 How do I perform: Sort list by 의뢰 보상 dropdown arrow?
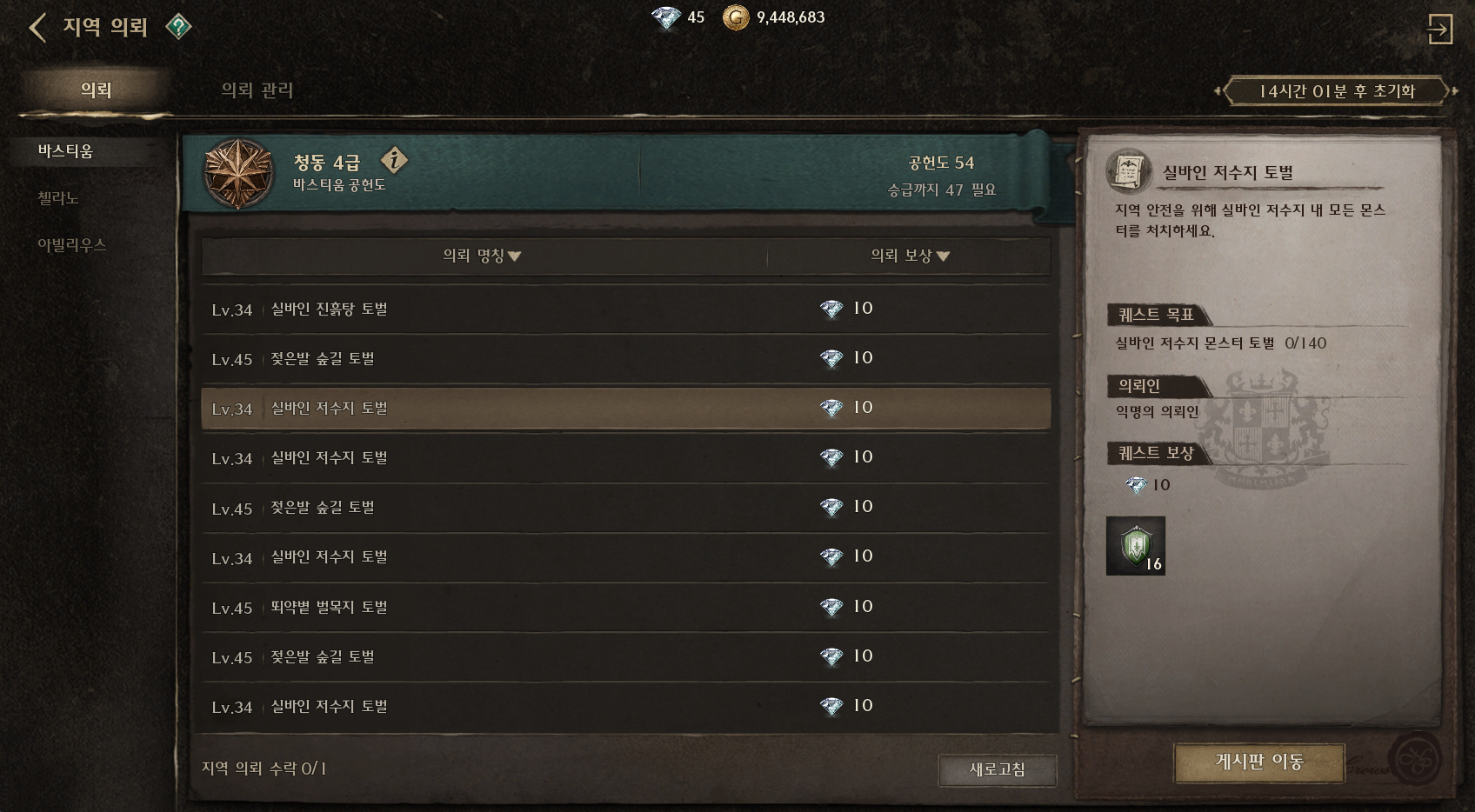[943, 256]
